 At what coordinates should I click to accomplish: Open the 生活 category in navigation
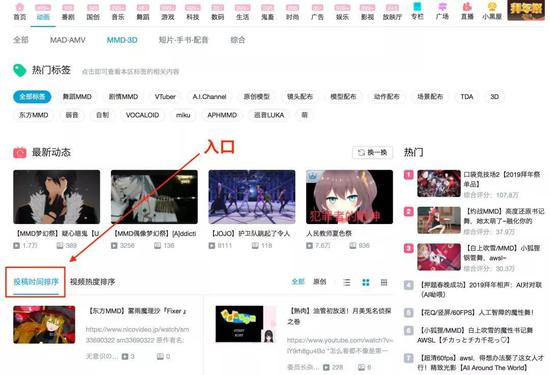(x=242, y=12)
